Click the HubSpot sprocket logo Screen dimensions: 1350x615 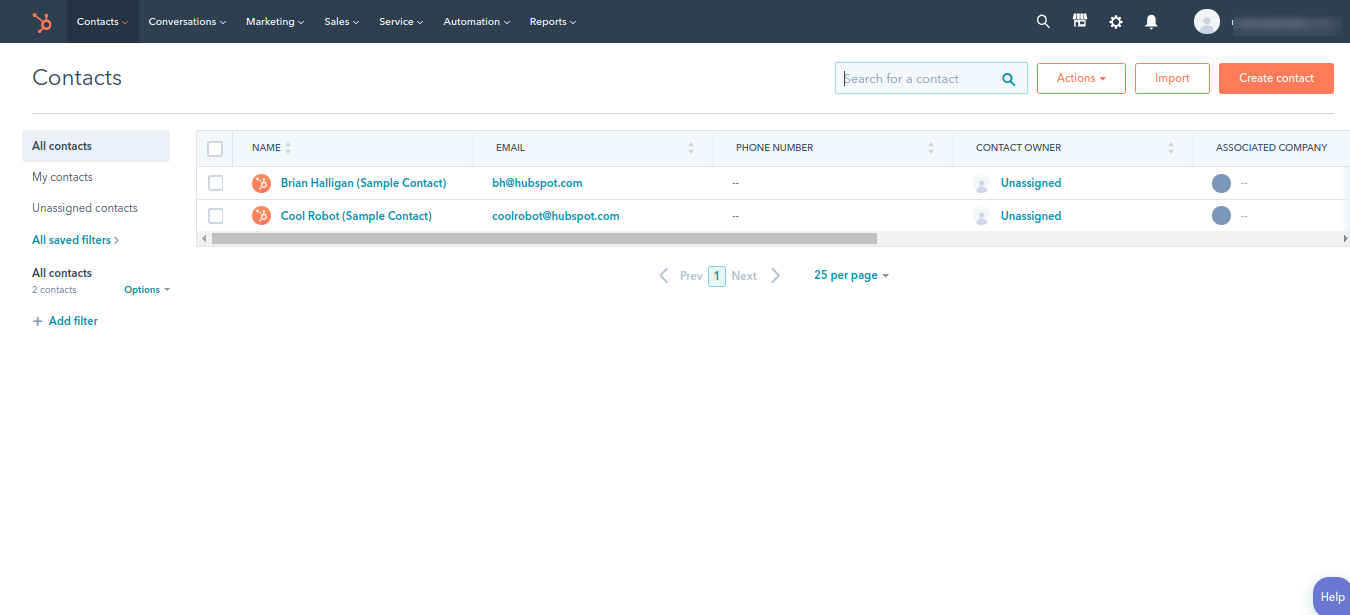pos(42,21)
